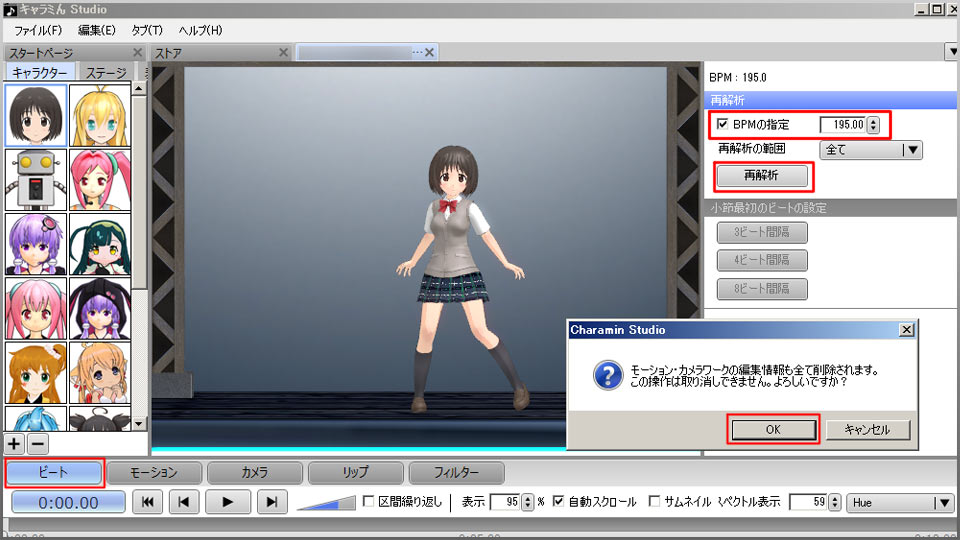This screenshot has height=540, width=960.
Task: Open the tab list dropdown arrow
Action: click(950, 51)
